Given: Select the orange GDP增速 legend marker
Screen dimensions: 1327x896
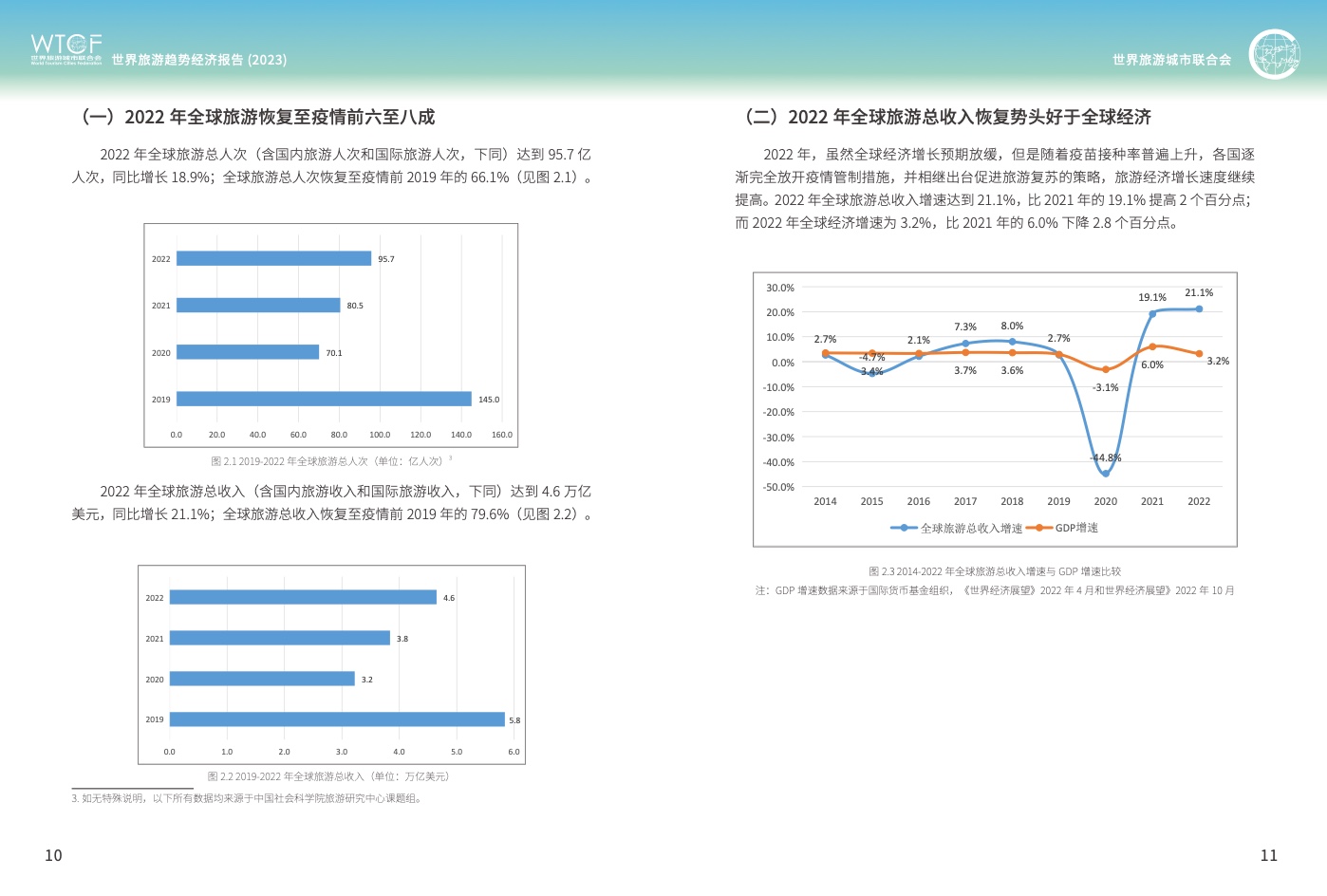Looking at the screenshot, I should tap(1039, 528).
